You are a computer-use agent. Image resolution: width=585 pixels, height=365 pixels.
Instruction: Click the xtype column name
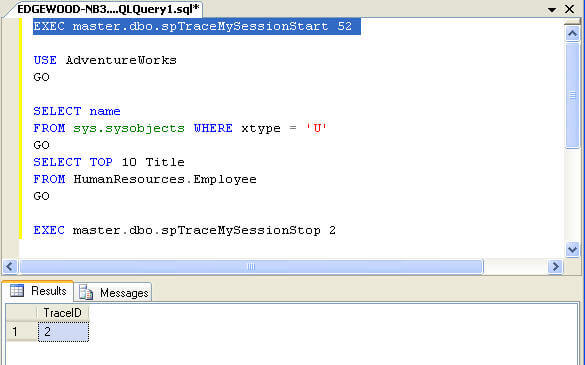pos(261,129)
